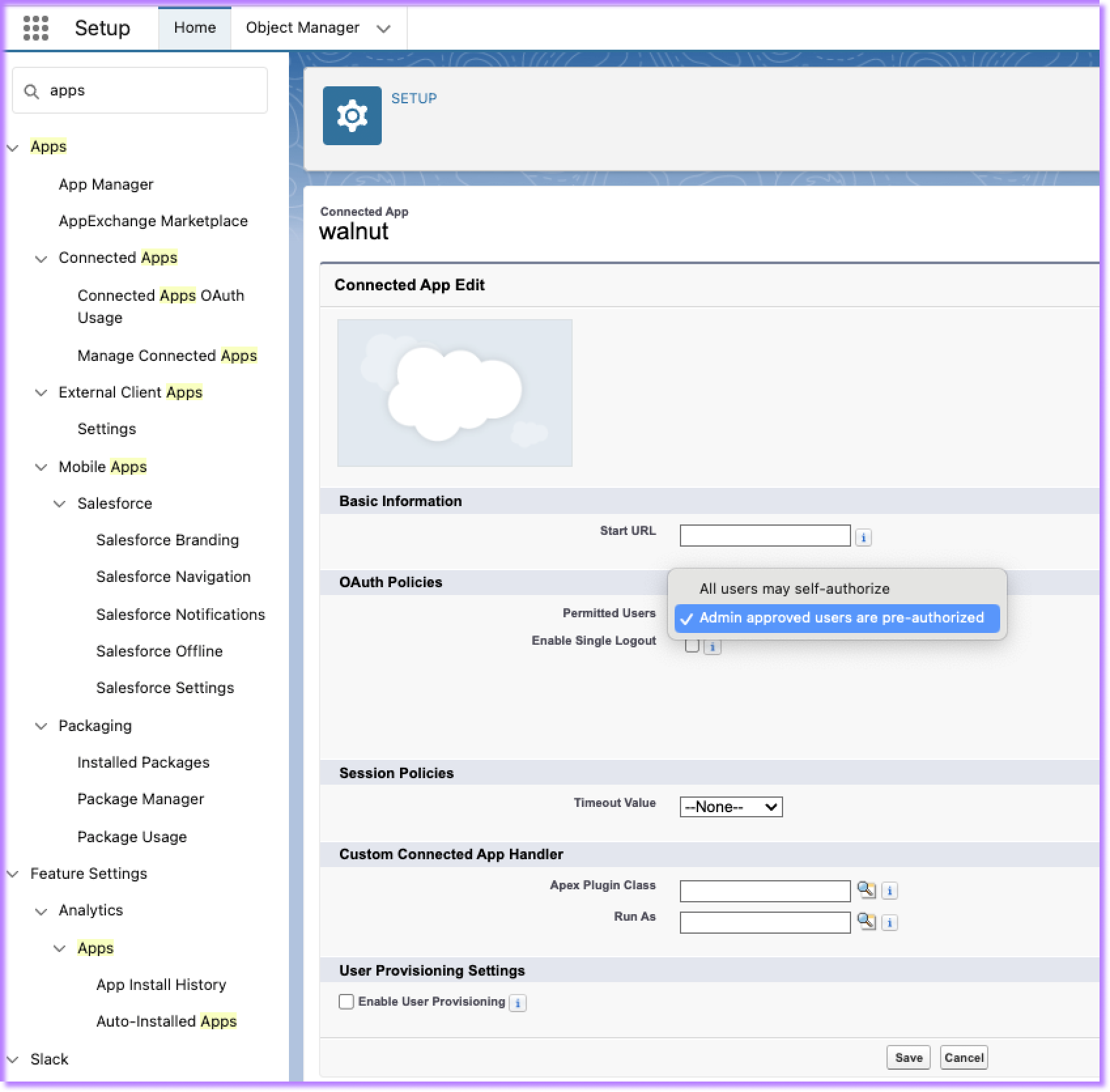Open Connected Apps OAuth Usage
This screenshot has width=1110, height=1092.
click(x=161, y=306)
